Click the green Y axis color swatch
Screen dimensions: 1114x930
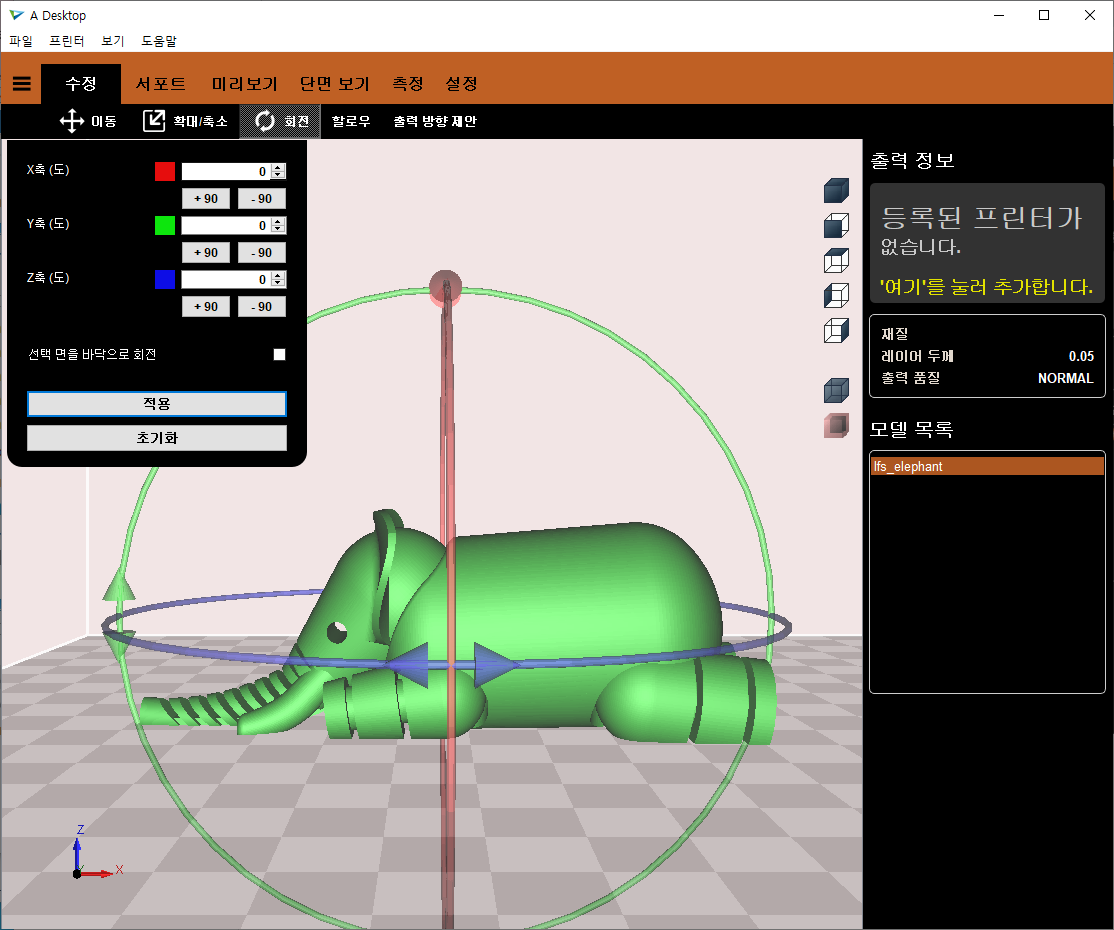click(x=165, y=225)
